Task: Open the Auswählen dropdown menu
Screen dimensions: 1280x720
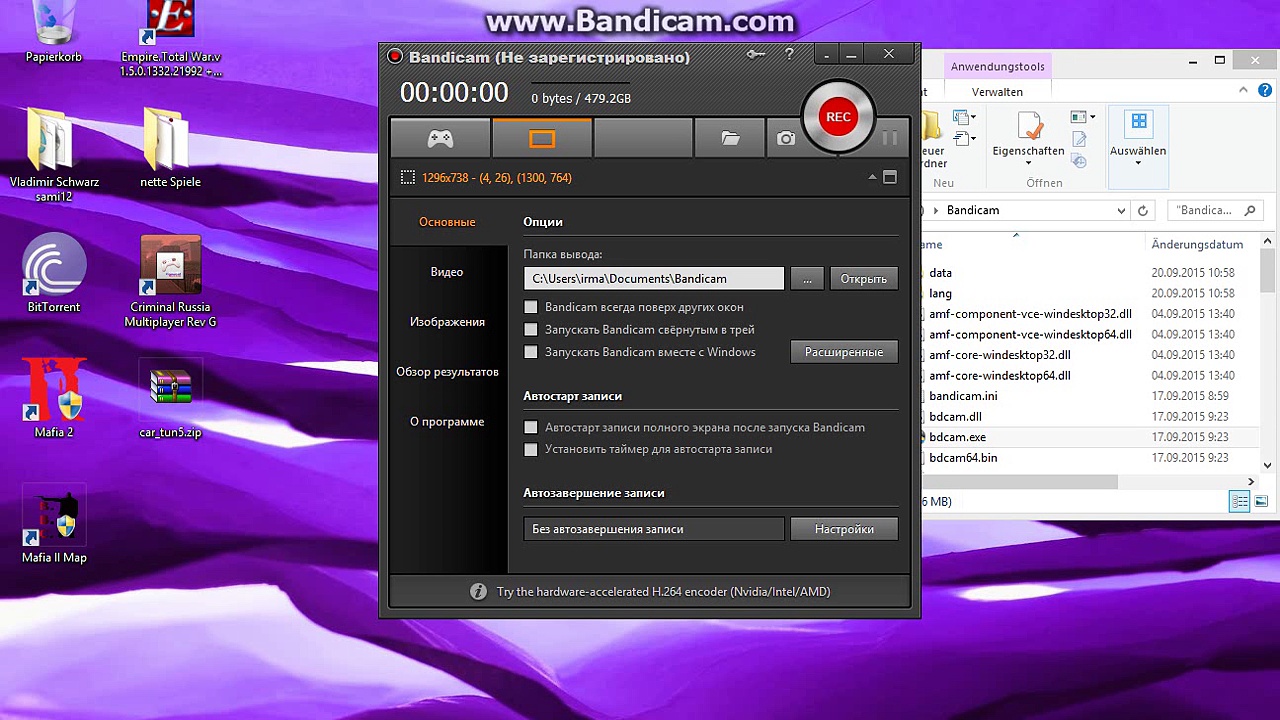Action: [x=1138, y=162]
